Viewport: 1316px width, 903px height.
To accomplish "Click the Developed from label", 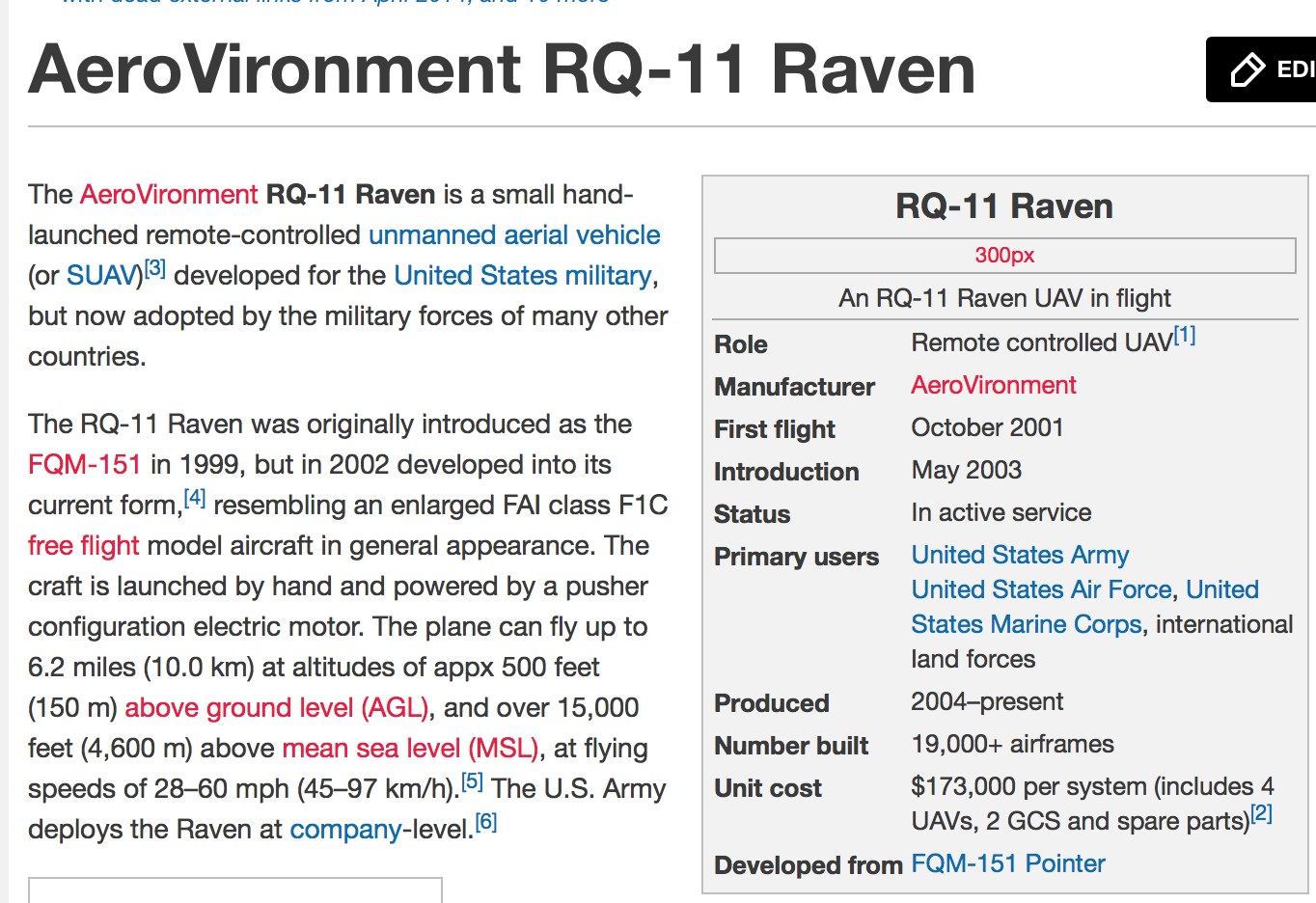I will click(809, 866).
